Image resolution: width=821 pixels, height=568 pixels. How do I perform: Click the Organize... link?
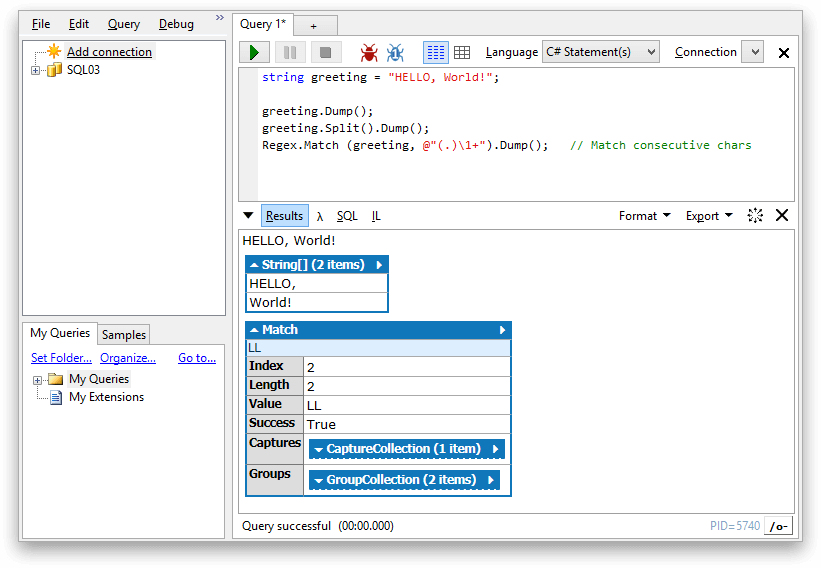(128, 358)
